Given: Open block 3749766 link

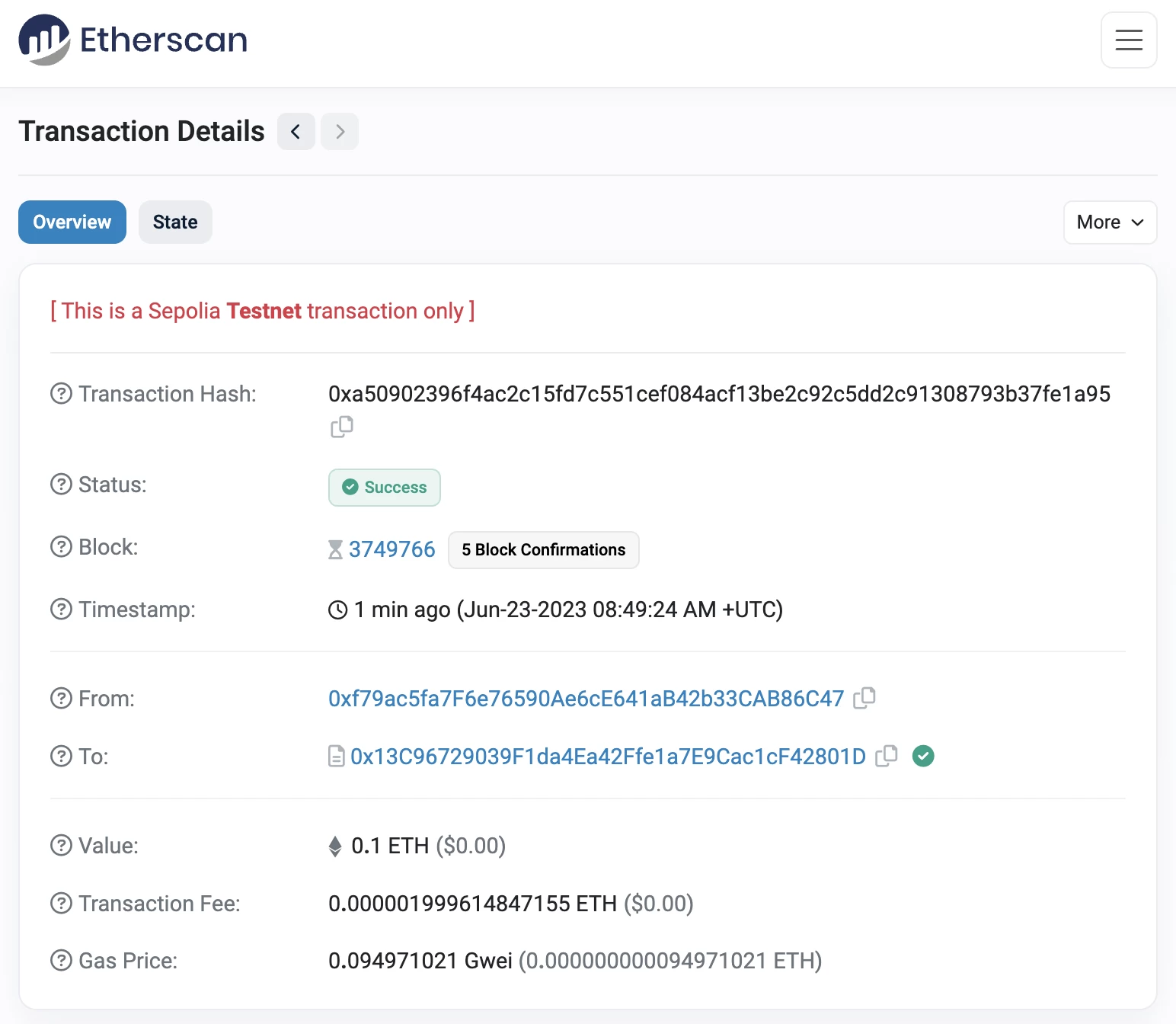Looking at the screenshot, I should [x=391, y=549].
